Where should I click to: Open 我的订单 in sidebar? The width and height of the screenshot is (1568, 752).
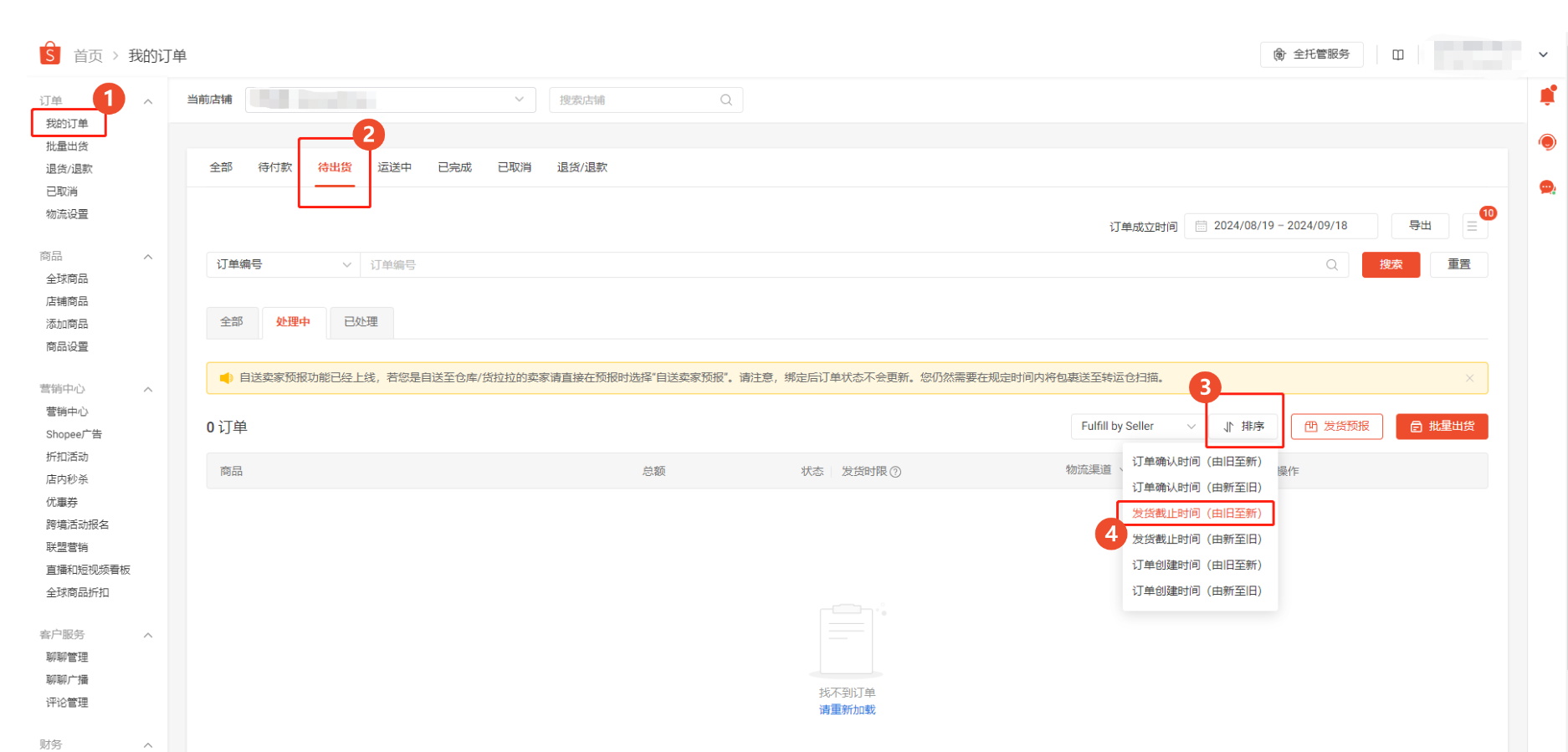tap(67, 124)
